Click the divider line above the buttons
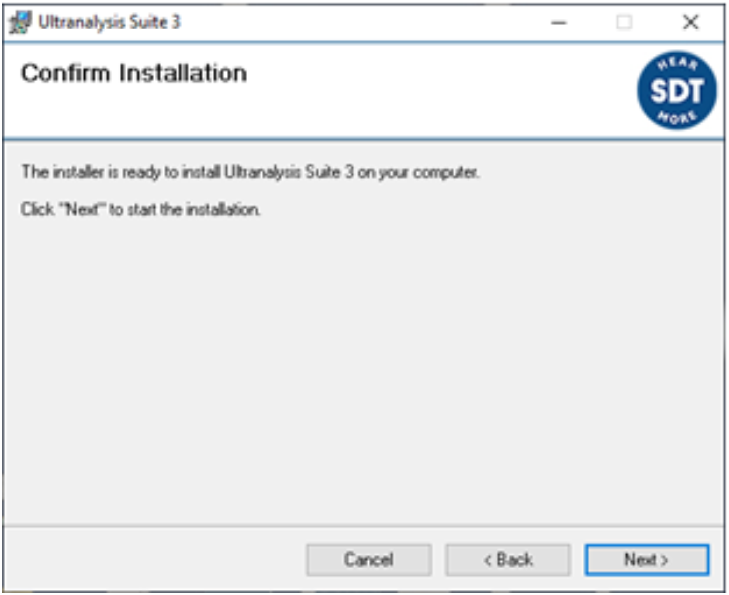The width and height of the screenshot is (729, 595). point(360,523)
